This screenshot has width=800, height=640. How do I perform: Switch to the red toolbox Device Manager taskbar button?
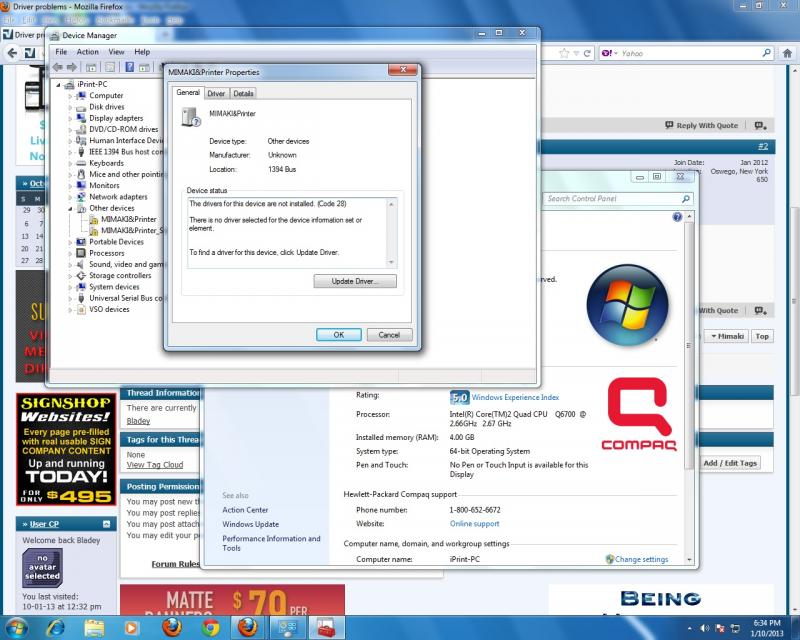coord(325,627)
